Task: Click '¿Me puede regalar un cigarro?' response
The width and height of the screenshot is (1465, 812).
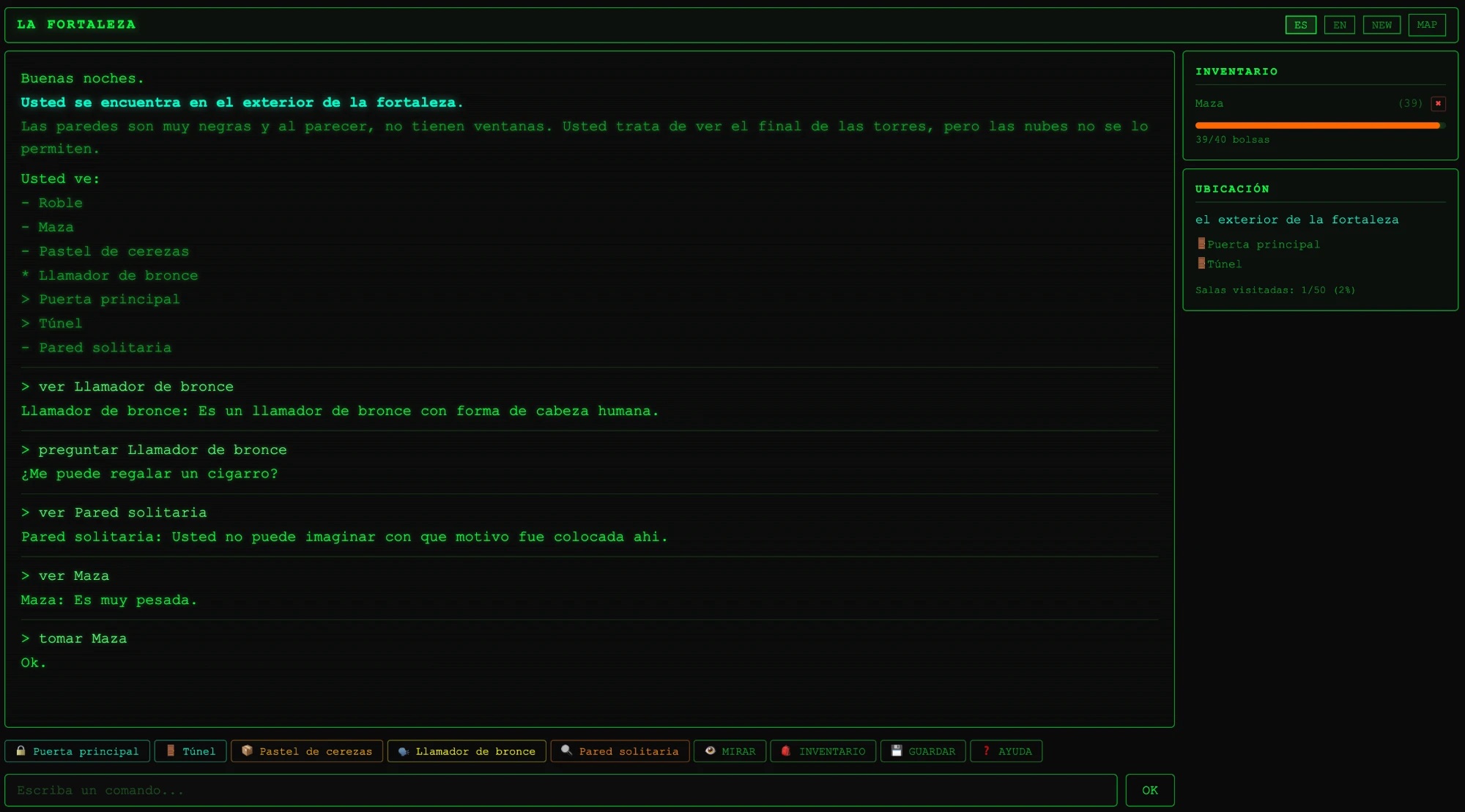Action: point(149,474)
